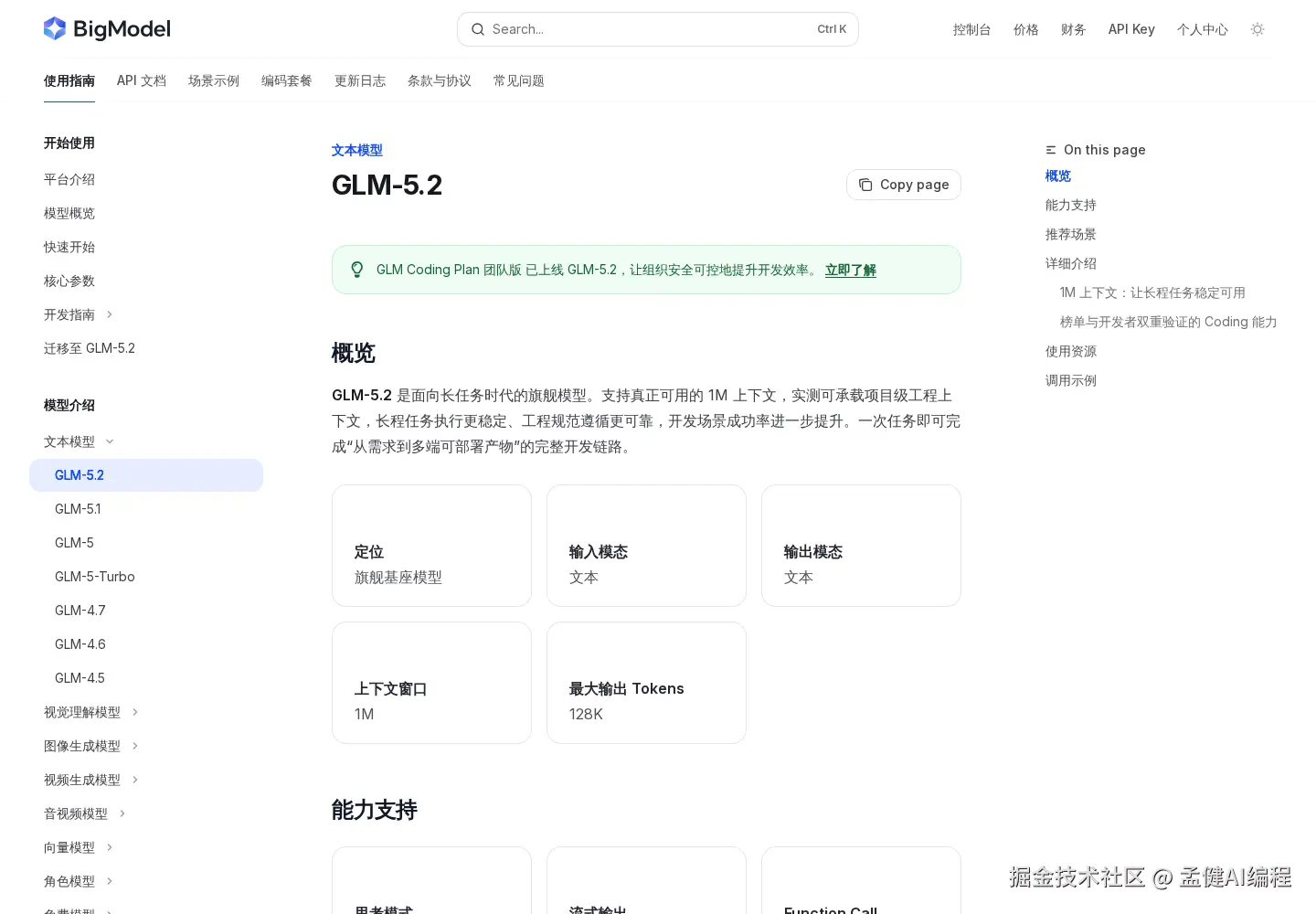This screenshot has height=914, width=1316.
Task: Open the 条款与协议 tab
Action: click(x=440, y=80)
